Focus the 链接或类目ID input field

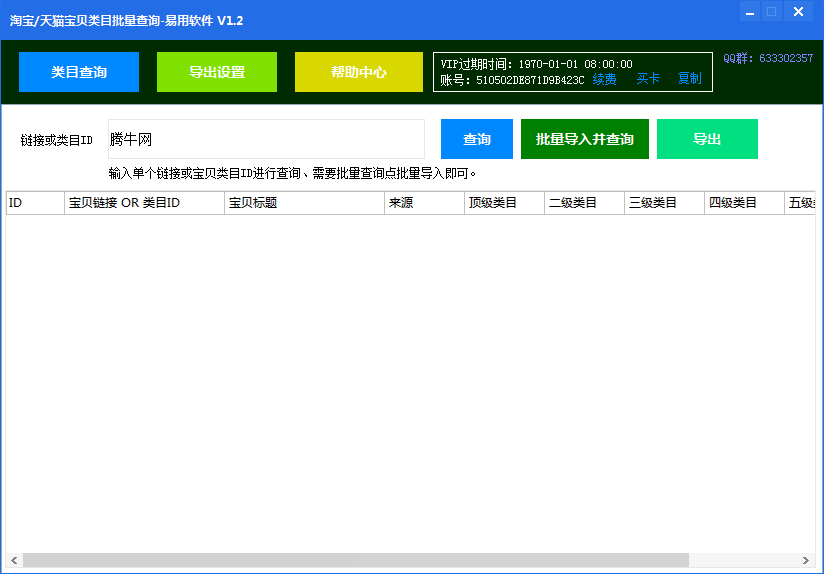(266, 139)
